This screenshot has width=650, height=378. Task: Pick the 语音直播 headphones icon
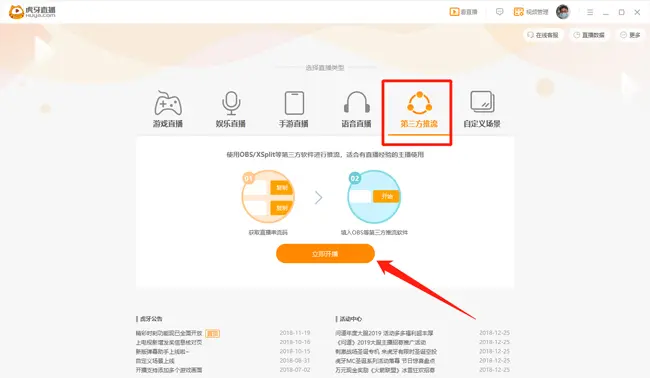[357, 102]
